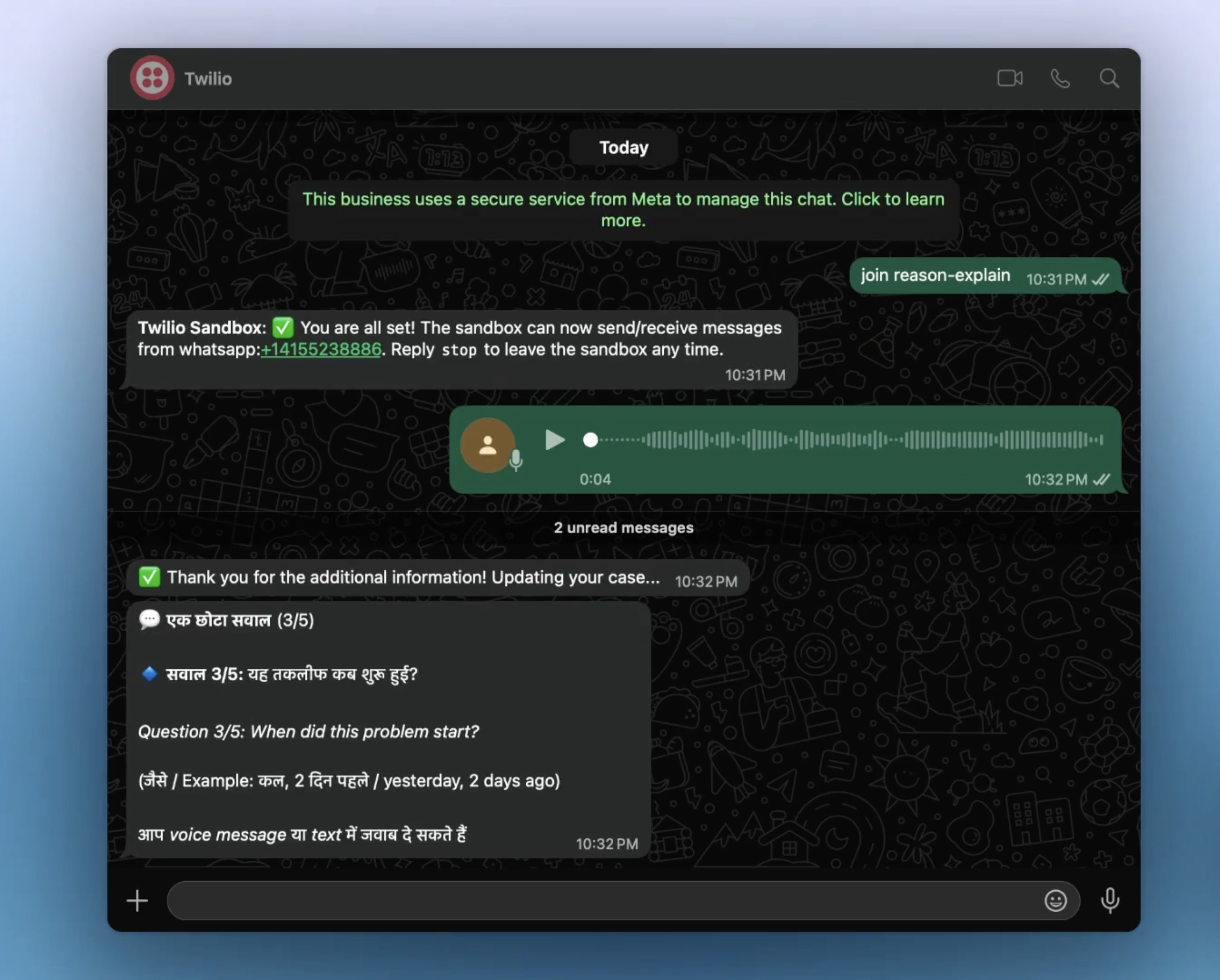Viewport: 1220px width, 980px height.
Task: Click the voice message seek handle
Action: click(x=590, y=440)
